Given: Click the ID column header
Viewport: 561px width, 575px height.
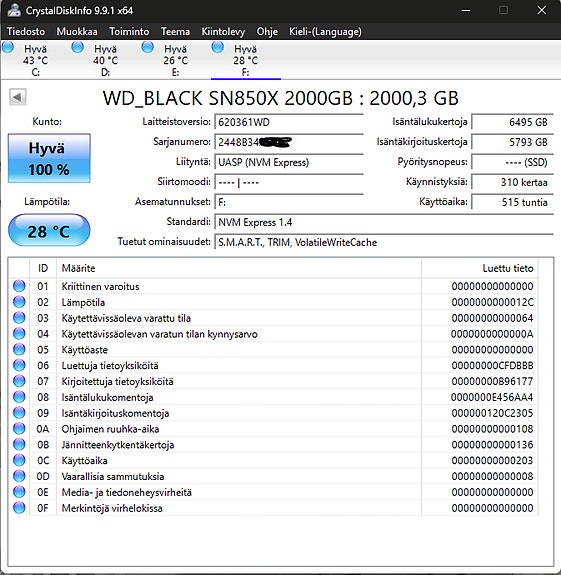Looking at the screenshot, I should (x=43, y=268).
